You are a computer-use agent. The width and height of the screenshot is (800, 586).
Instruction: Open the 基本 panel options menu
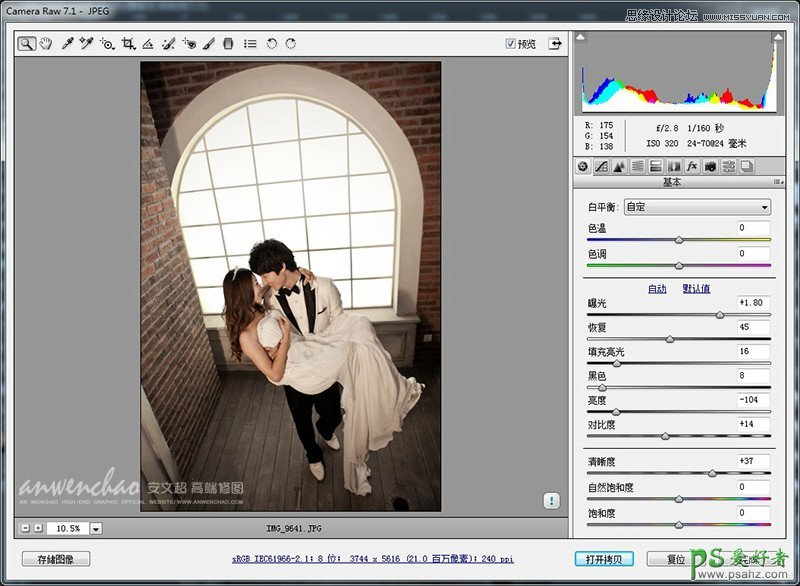(776, 183)
